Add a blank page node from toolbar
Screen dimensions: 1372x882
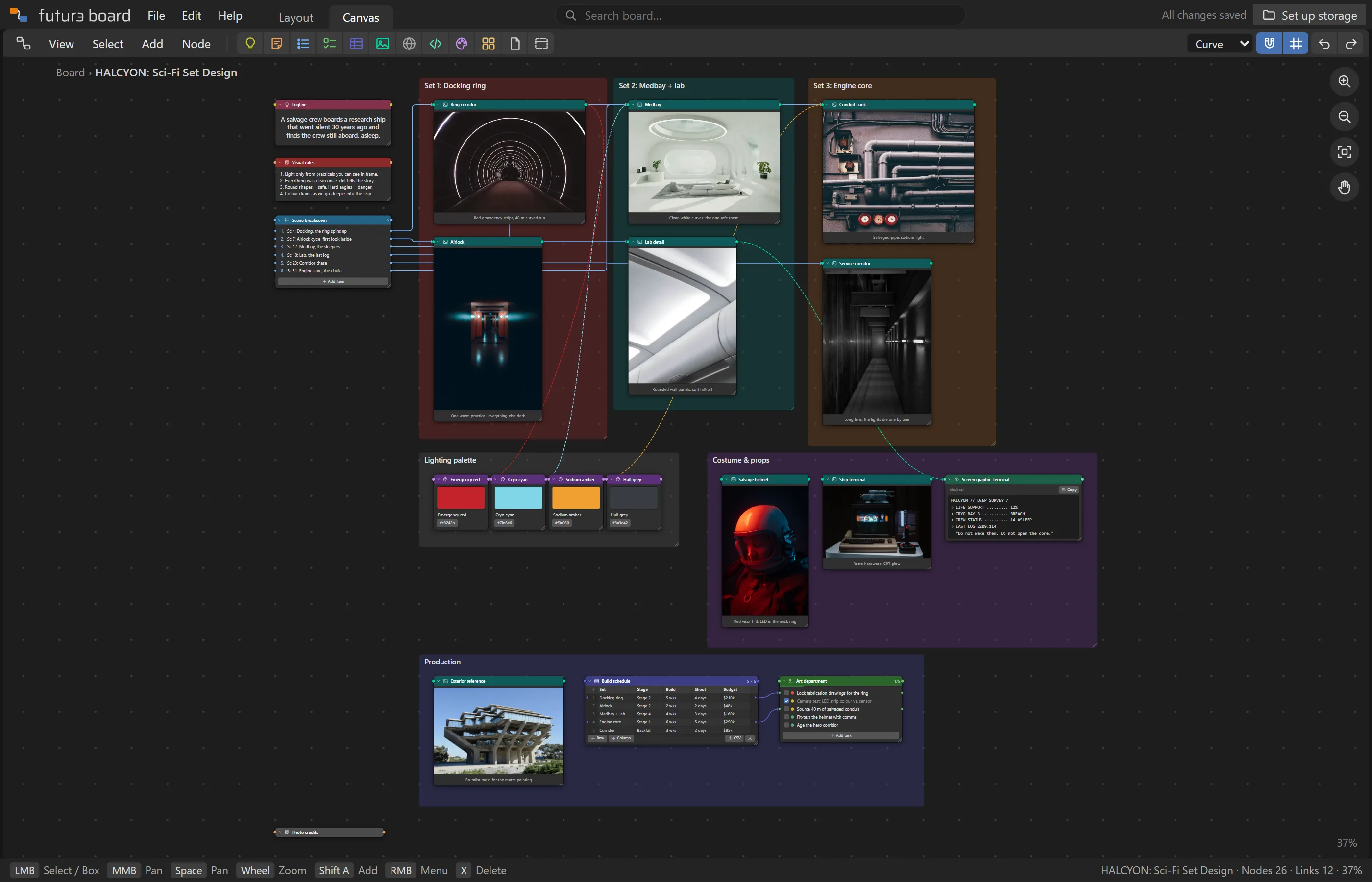tap(515, 44)
